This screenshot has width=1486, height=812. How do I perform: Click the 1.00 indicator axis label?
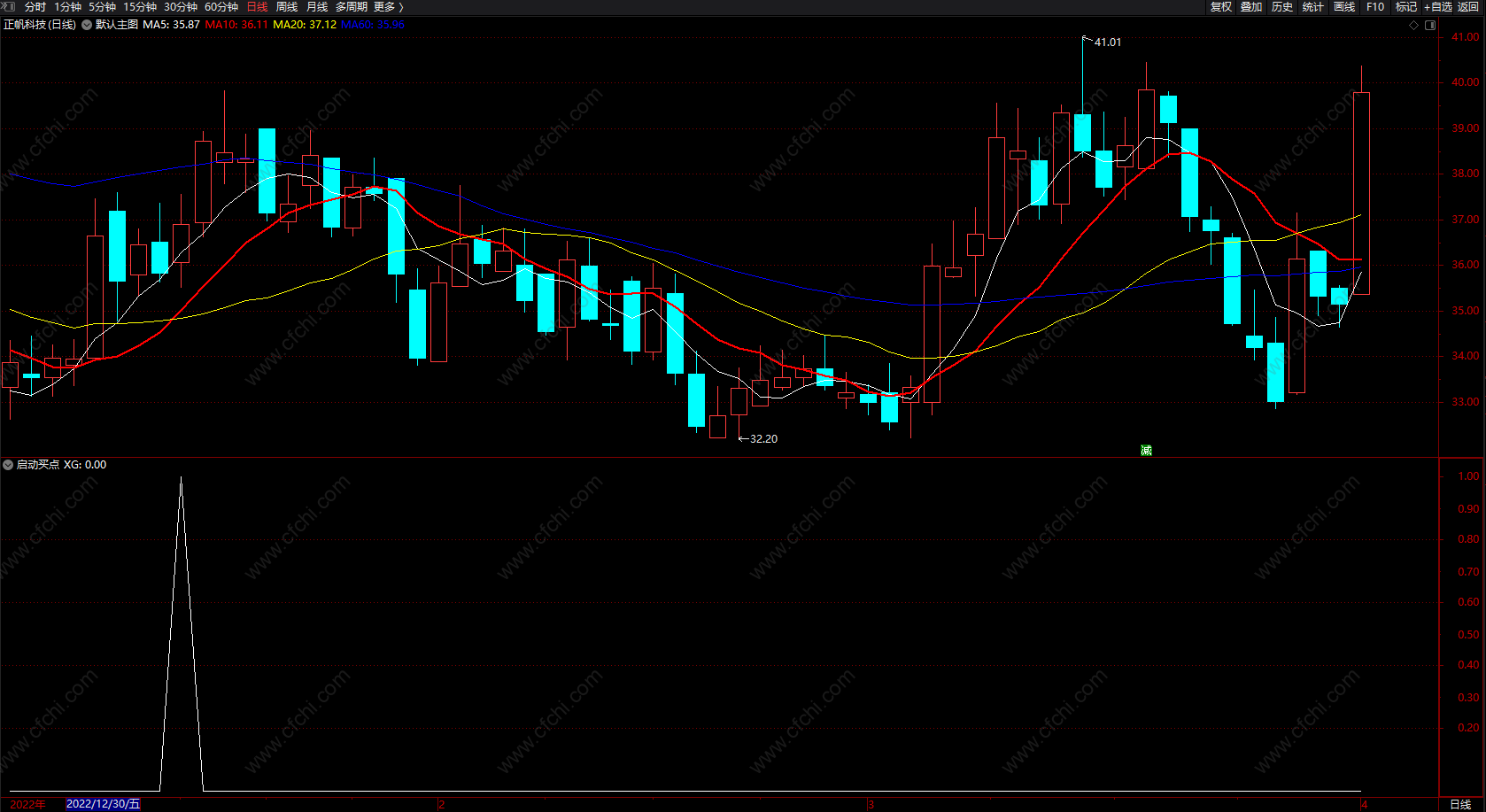click(x=1468, y=476)
